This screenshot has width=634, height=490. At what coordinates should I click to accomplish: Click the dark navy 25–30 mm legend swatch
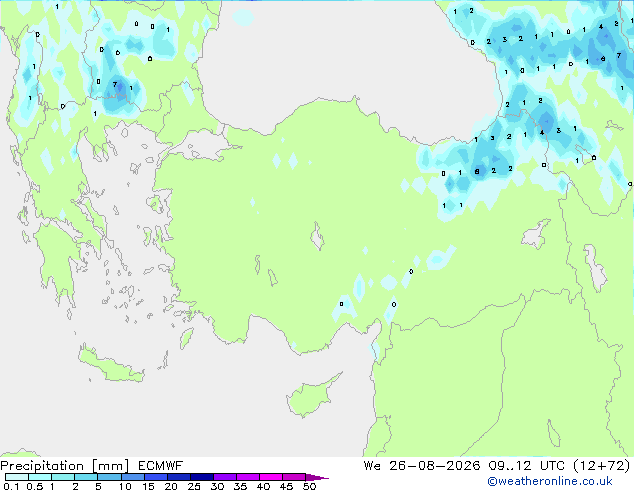pos(202,477)
